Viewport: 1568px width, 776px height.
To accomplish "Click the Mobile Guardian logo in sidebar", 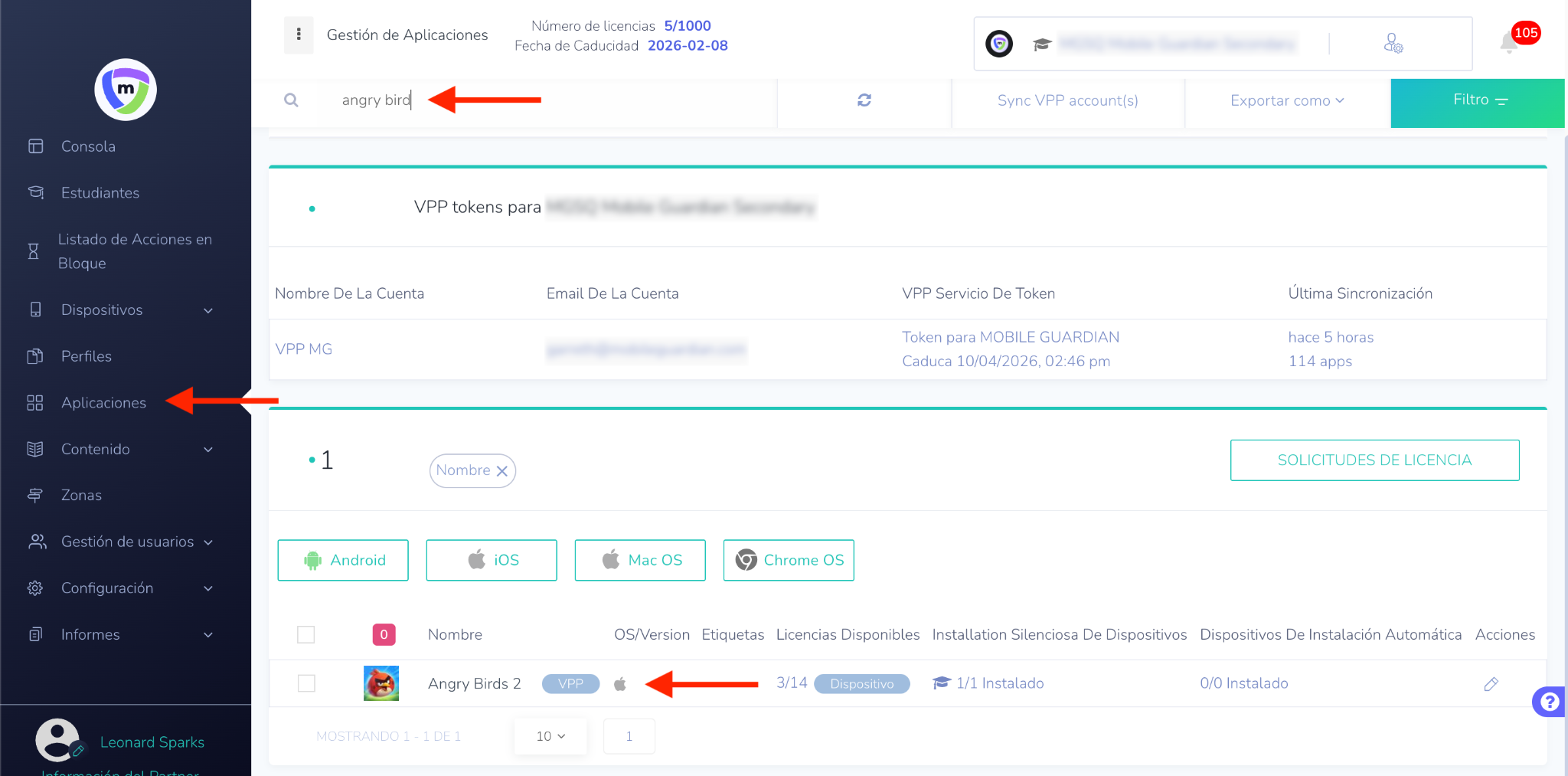I will (x=126, y=90).
